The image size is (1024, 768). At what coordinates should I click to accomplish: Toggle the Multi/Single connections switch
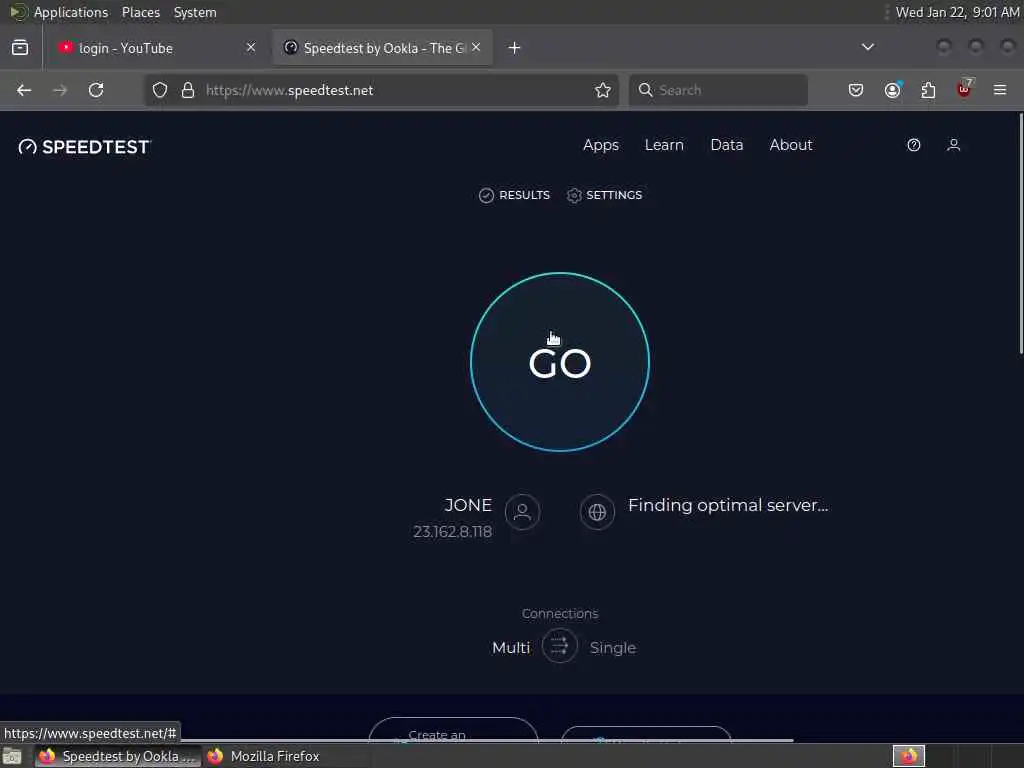tap(560, 647)
